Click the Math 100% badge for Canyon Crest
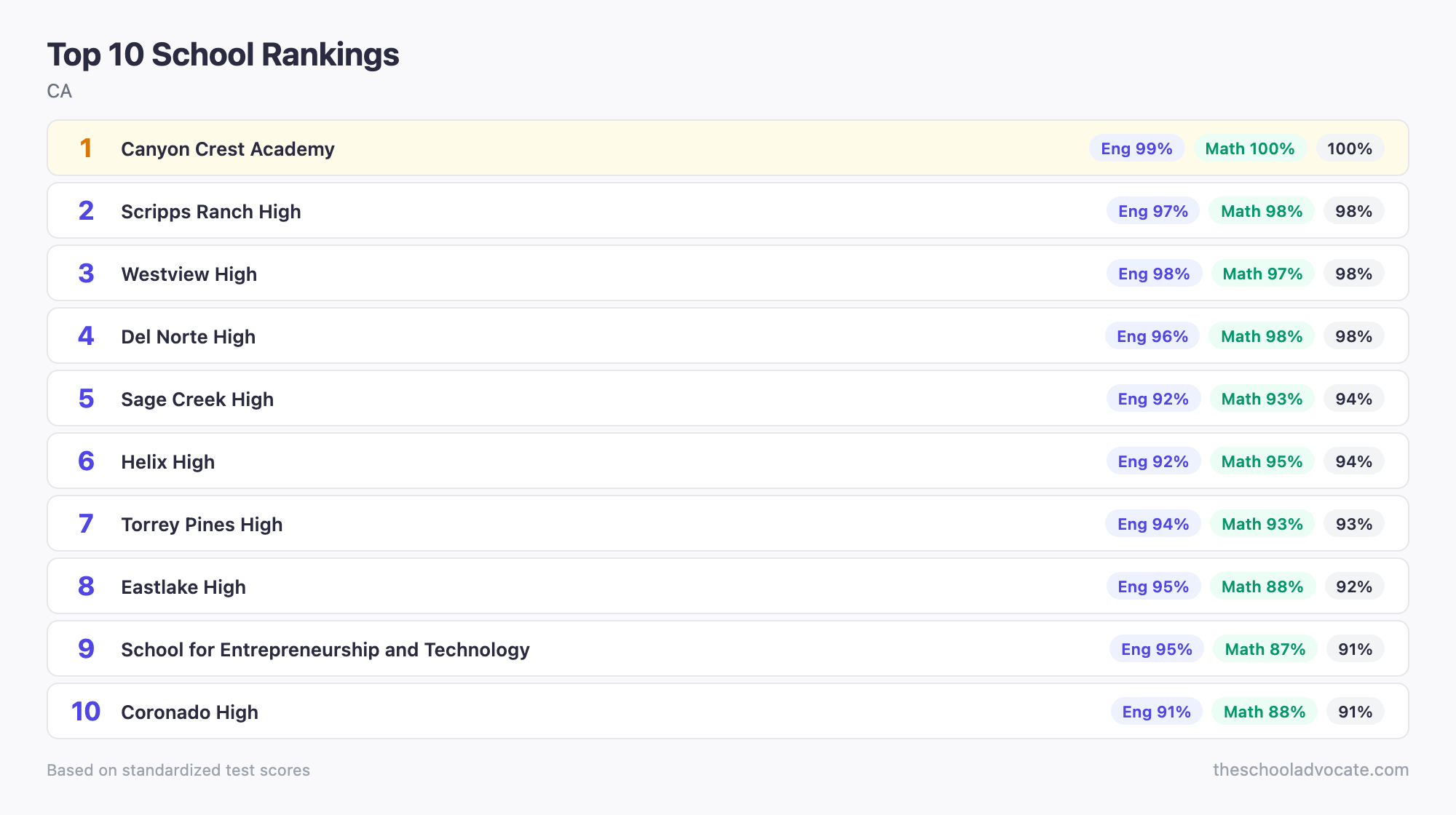Screen dimensions: 1456x815 pyautogui.click(x=1250, y=148)
